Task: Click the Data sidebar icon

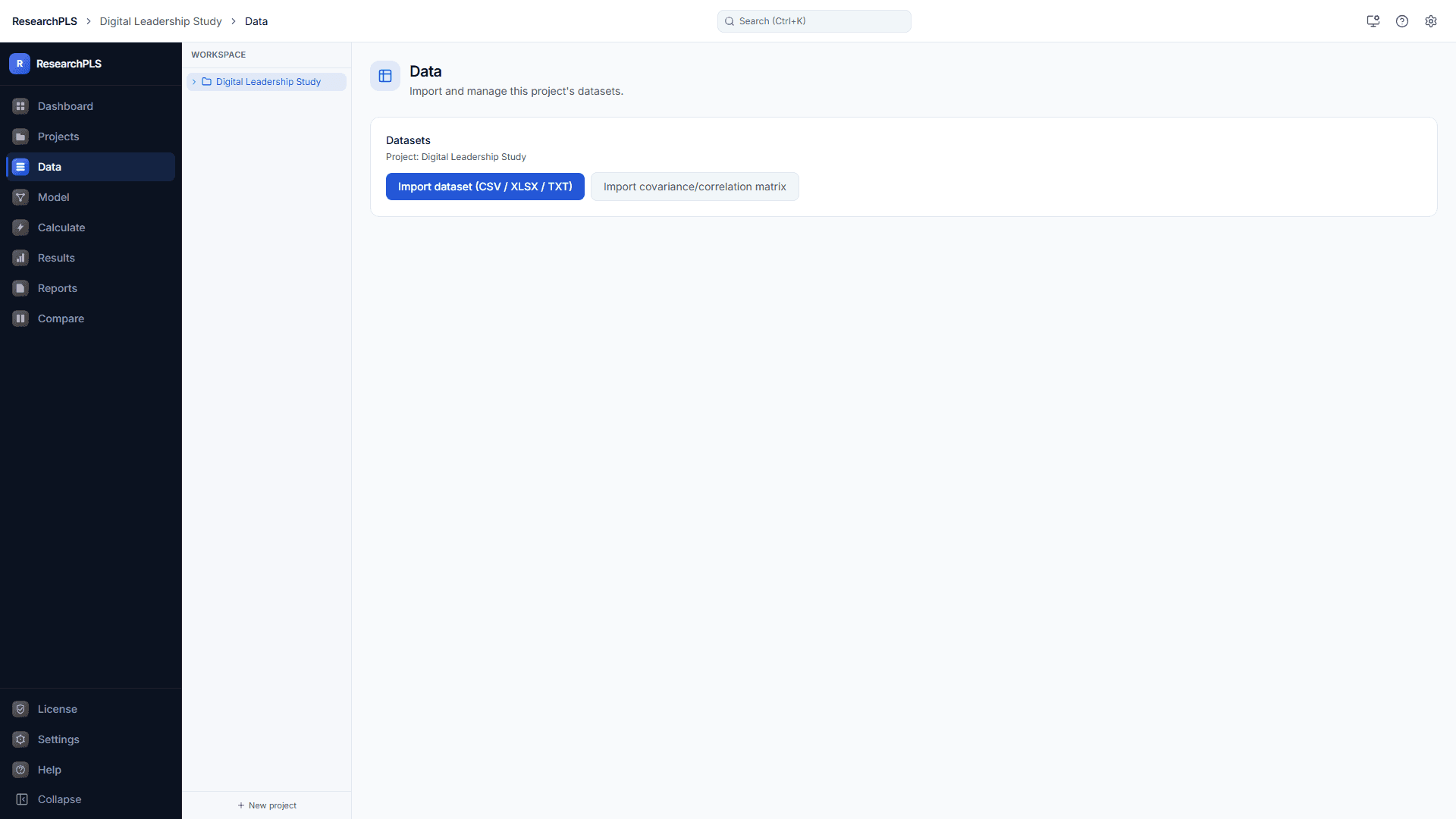Action: [20, 167]
